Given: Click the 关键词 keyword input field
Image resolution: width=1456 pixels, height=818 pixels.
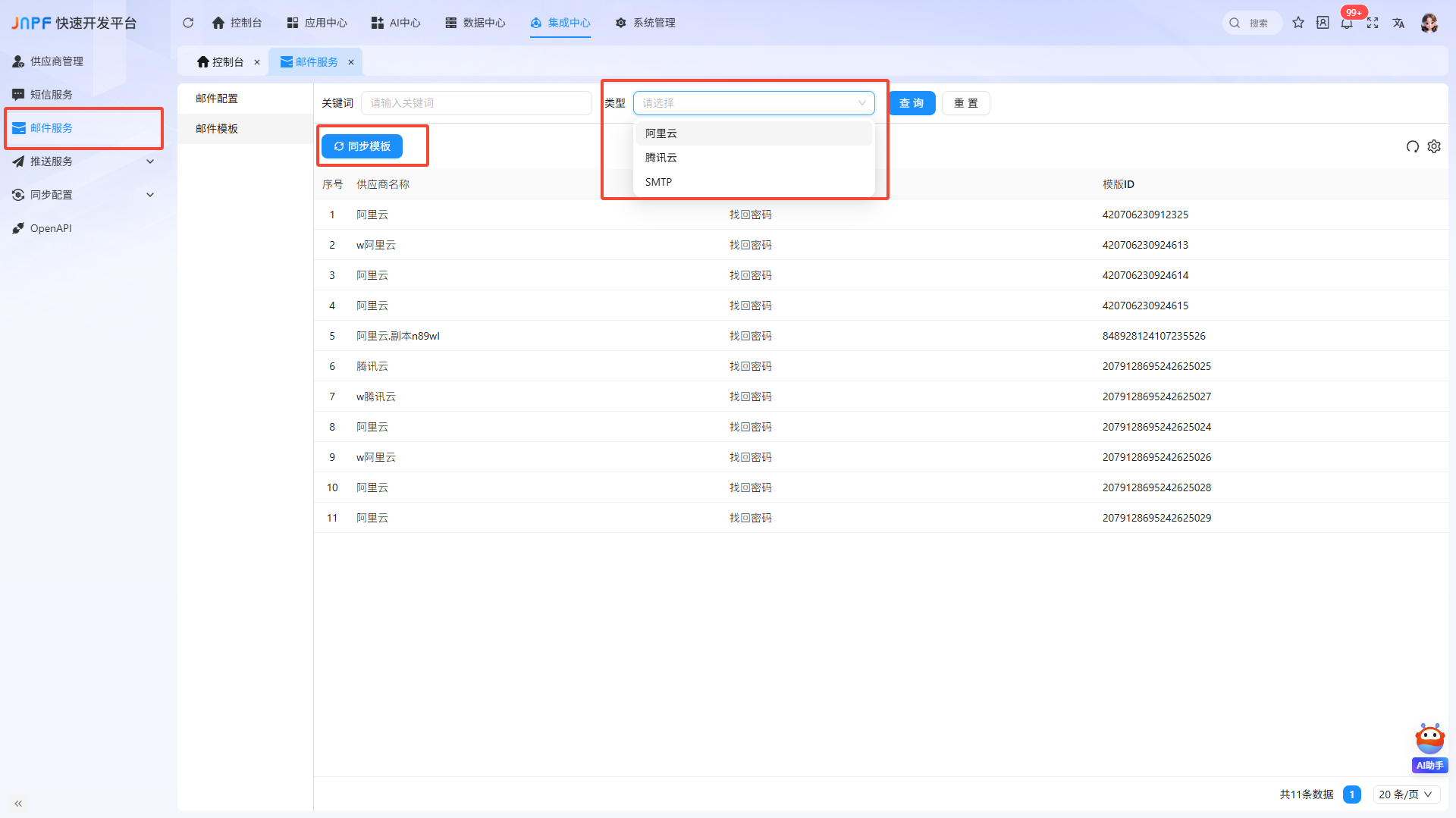Looking at the screenshot, I should (476, 103).
